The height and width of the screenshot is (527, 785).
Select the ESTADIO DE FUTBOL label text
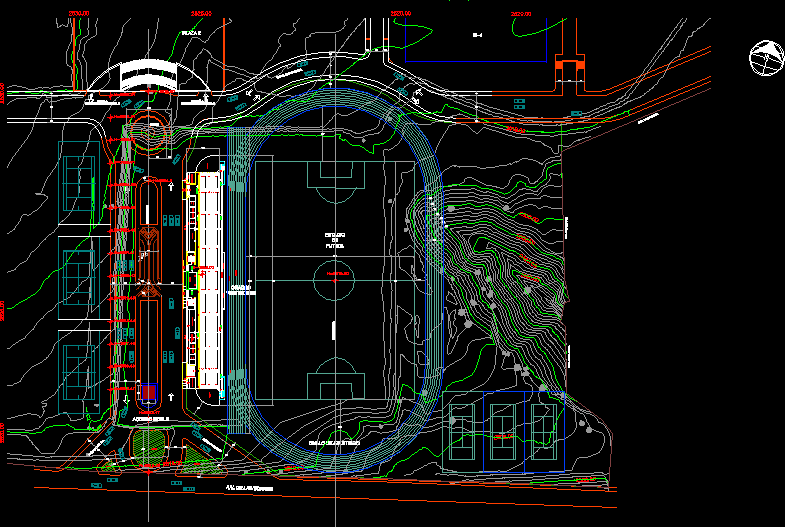tap(334, 239)
